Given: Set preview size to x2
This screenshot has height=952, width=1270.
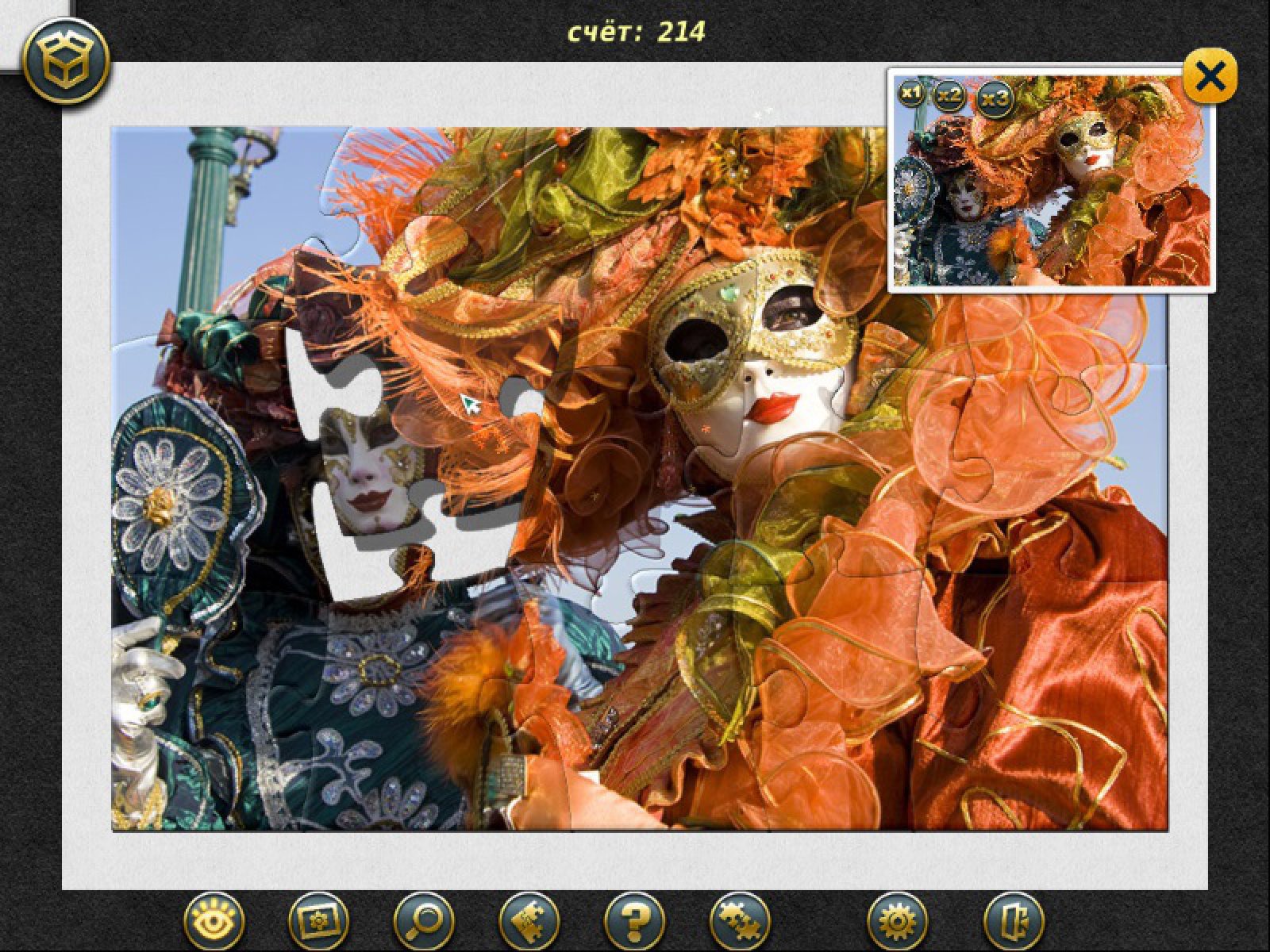Looking at the screenshot, I should (x=949, y=96).
